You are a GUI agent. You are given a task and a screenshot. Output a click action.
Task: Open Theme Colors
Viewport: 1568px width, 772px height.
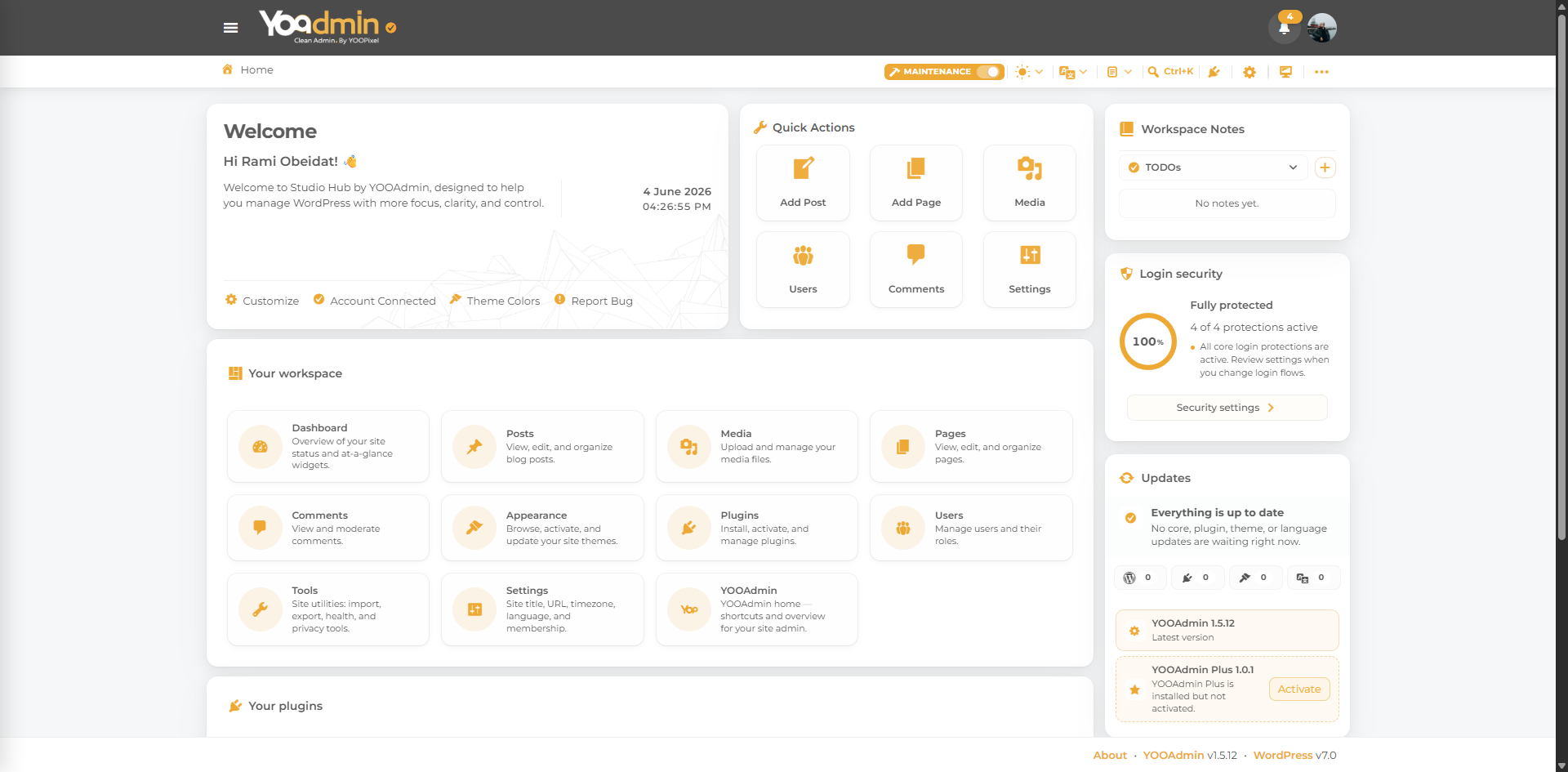495,301
